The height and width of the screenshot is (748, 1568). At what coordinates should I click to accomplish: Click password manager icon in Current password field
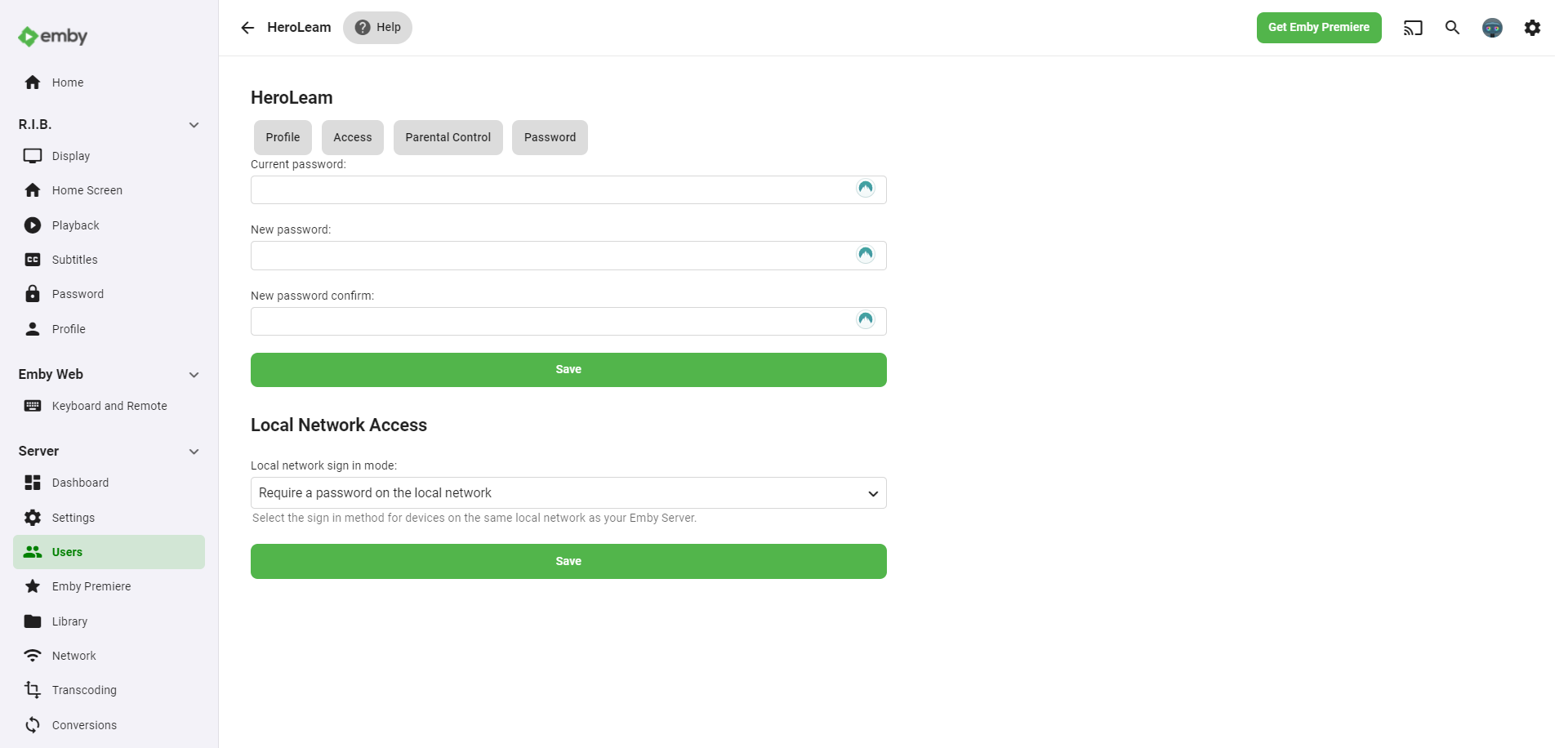click(866, 188)
